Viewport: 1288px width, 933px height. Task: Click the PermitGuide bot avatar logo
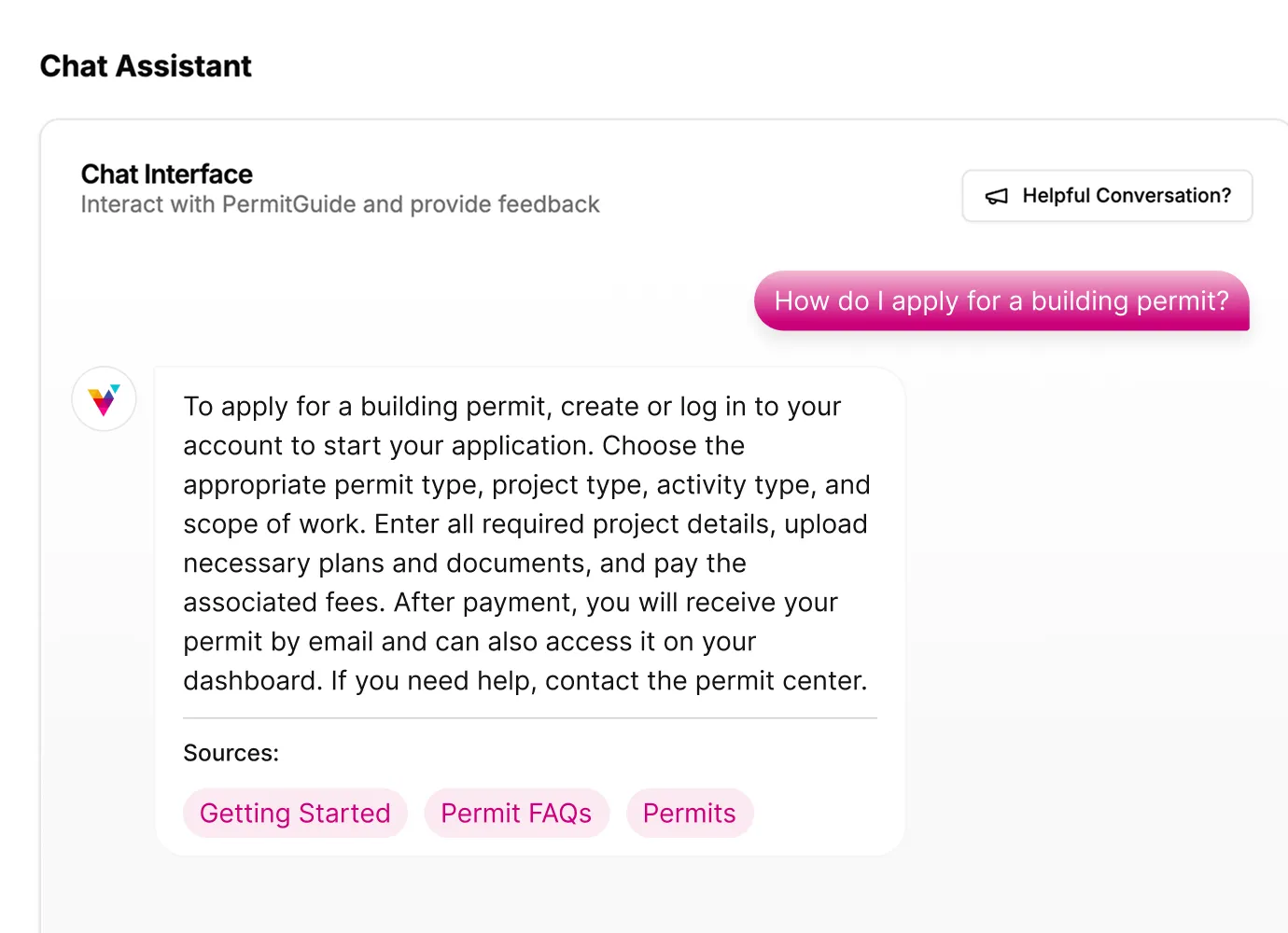pos(105,398)
